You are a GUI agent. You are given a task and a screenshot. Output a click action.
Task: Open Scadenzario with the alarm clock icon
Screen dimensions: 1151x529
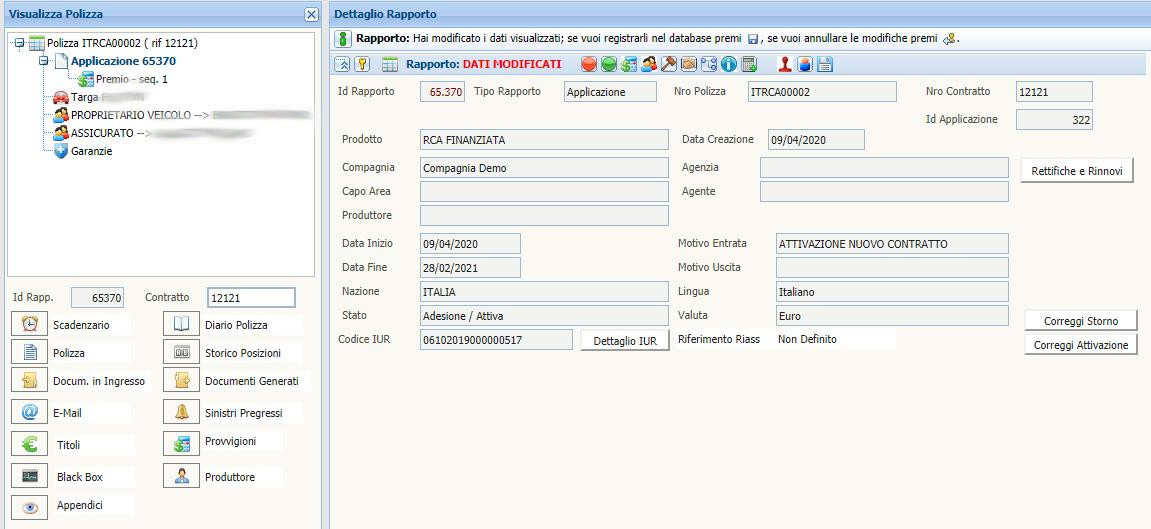pos(29,324)
